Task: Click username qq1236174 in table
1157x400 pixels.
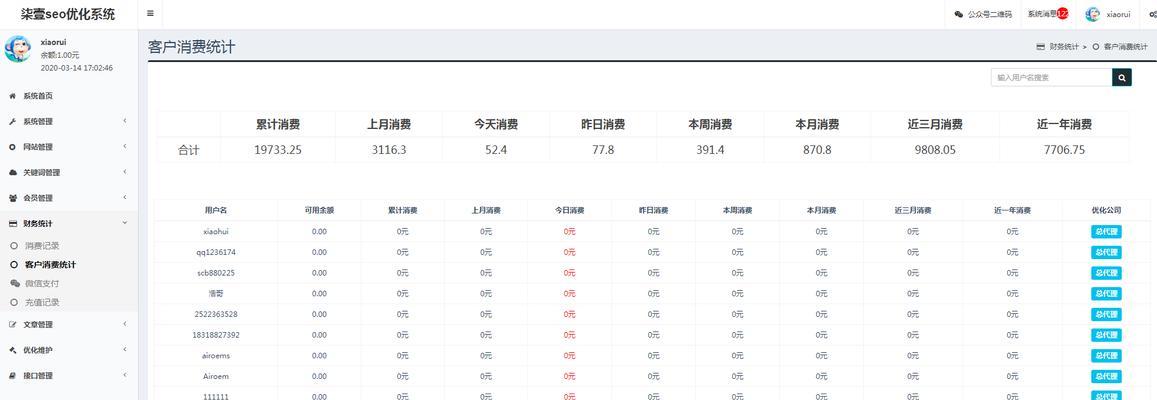Action: [215, 252]
